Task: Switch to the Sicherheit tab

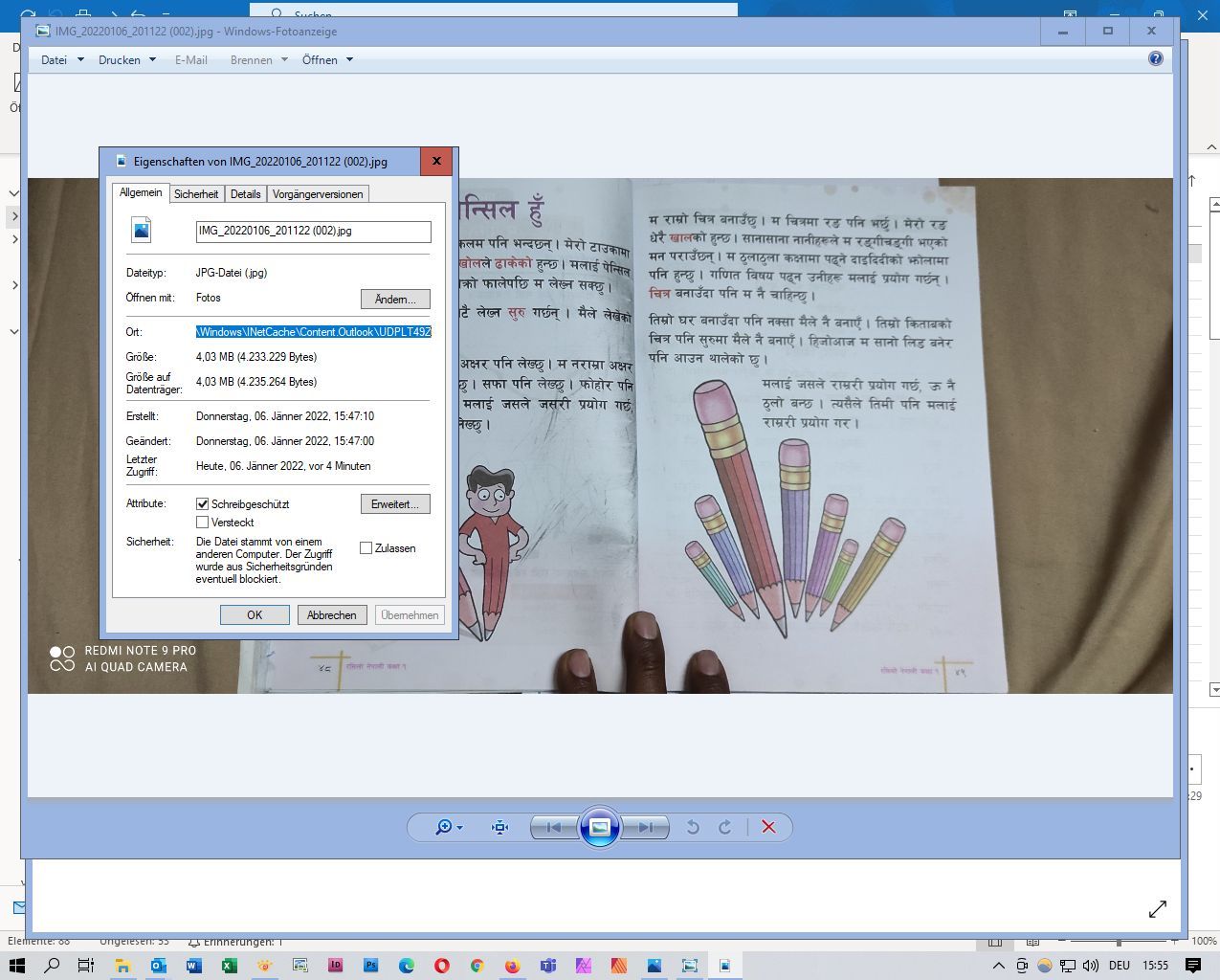Action: (x=196, y=194)
